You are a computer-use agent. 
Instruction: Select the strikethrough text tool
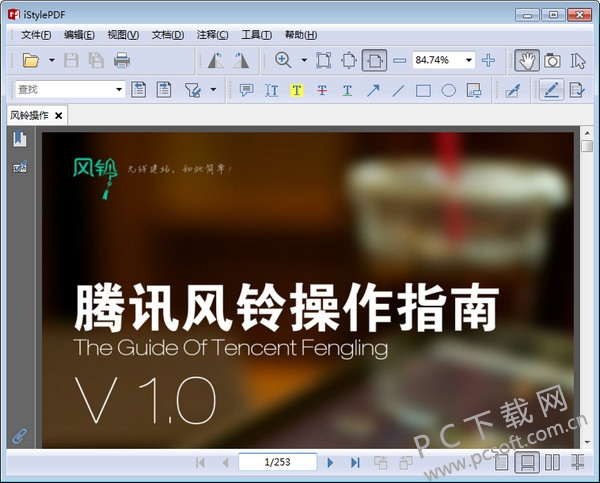point(322,90)
